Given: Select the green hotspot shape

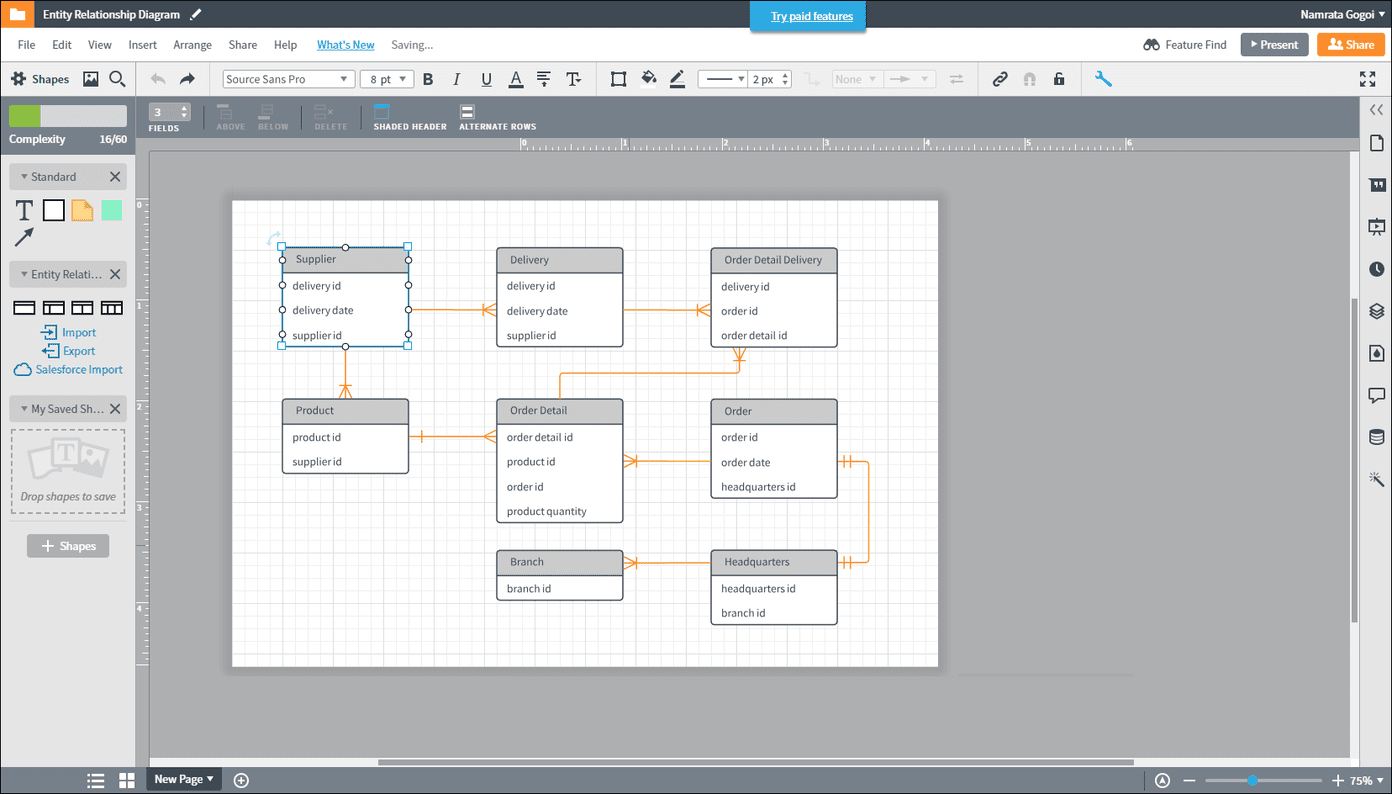Looking at the screenshot, I should [111, 210].
